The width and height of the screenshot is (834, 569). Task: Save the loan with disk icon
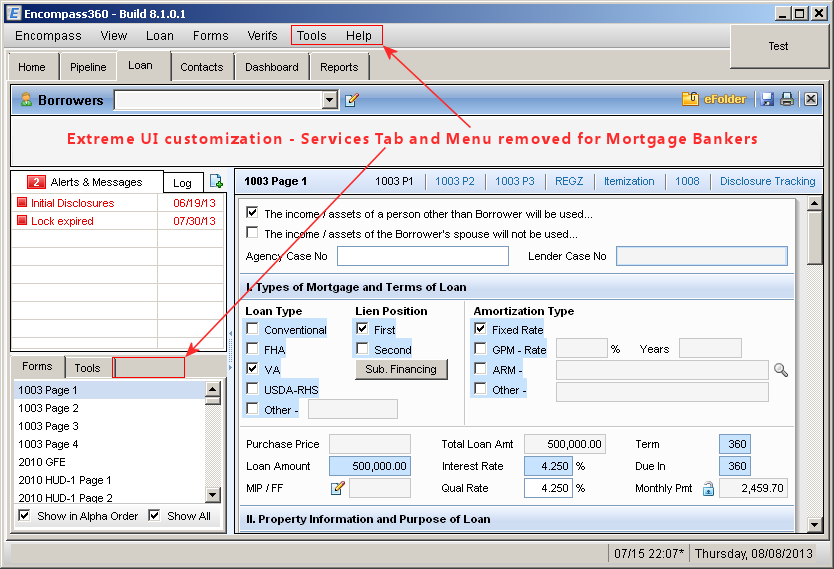766,99
